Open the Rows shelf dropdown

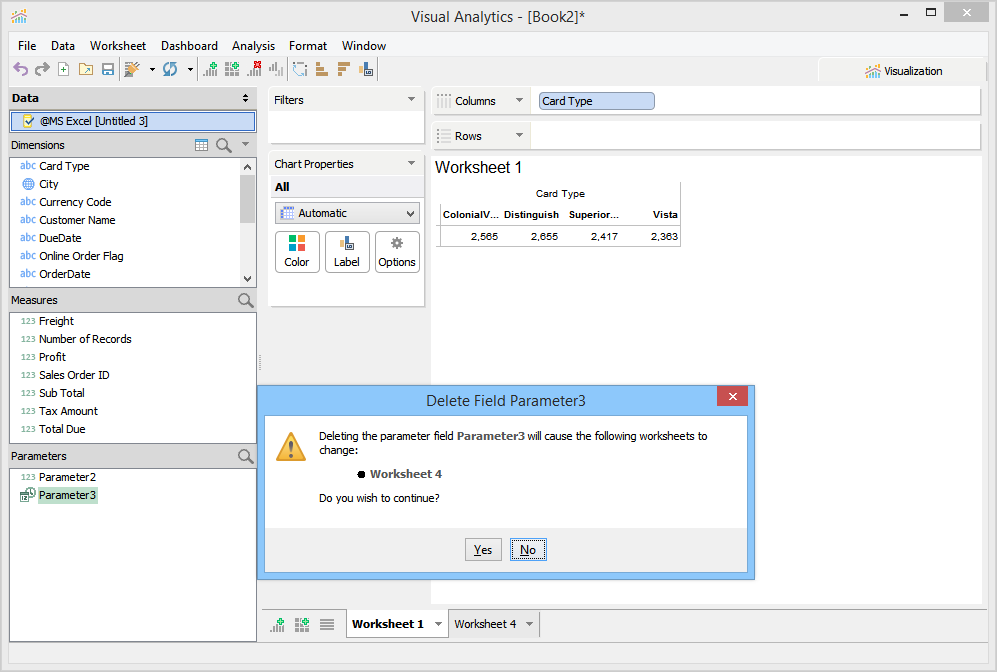[x=519, y=135]
